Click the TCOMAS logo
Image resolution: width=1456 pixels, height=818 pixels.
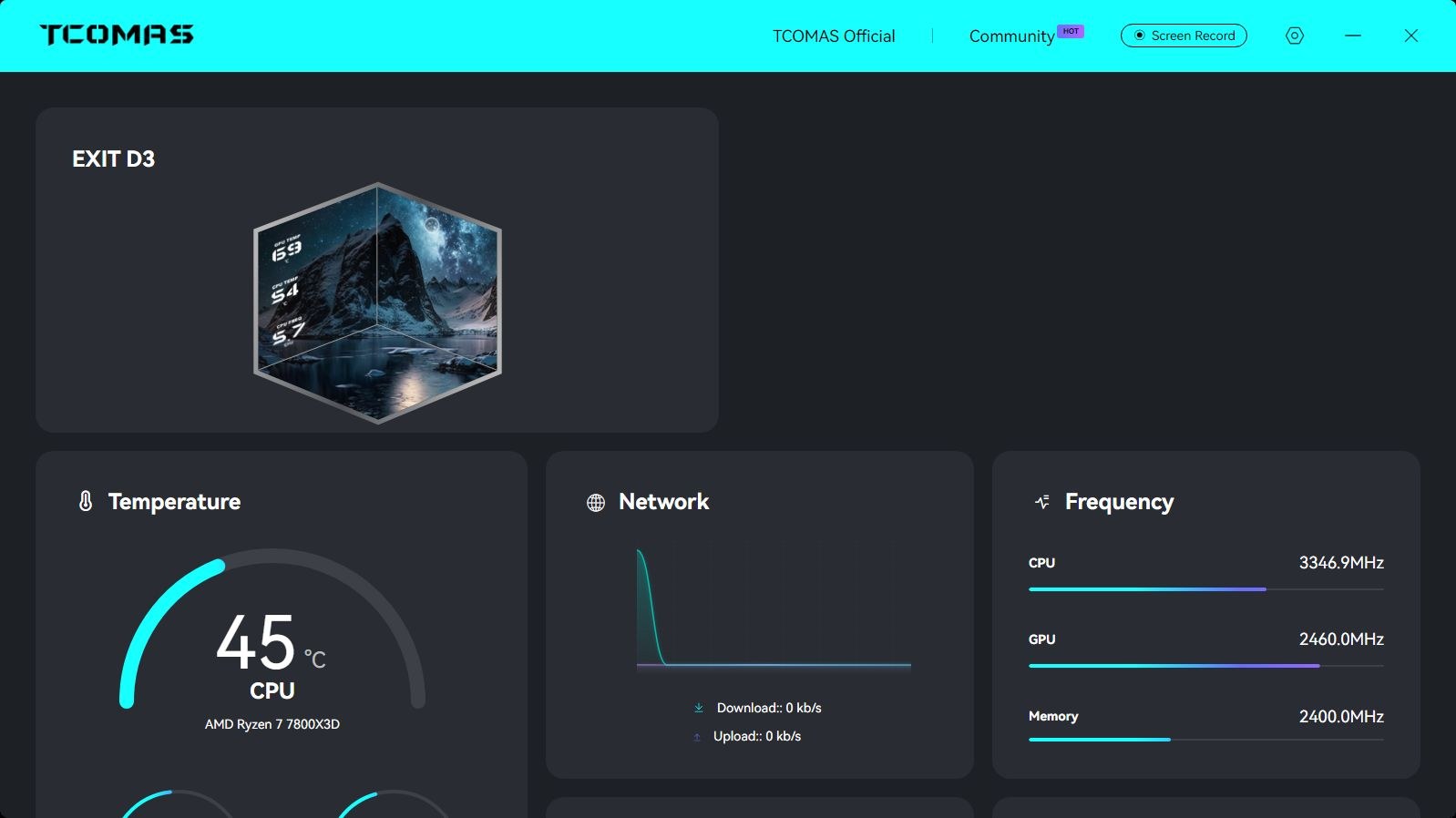tap(117, 35)
